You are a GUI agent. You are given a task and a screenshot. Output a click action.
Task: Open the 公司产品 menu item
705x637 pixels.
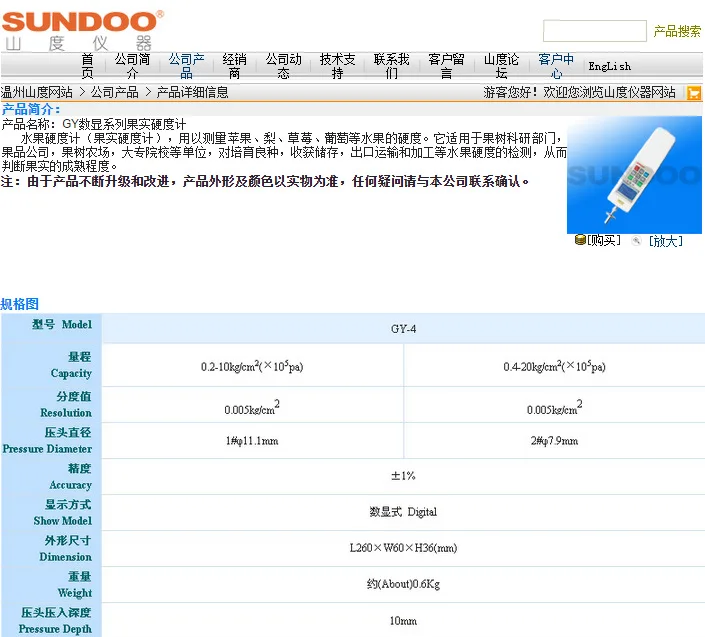point(186,66)
